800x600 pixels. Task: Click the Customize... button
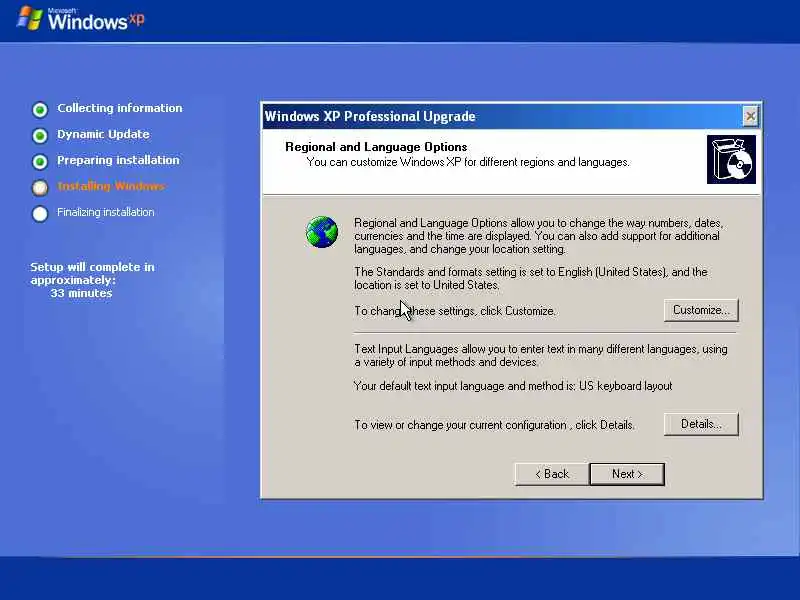click(x=701, y=310)
